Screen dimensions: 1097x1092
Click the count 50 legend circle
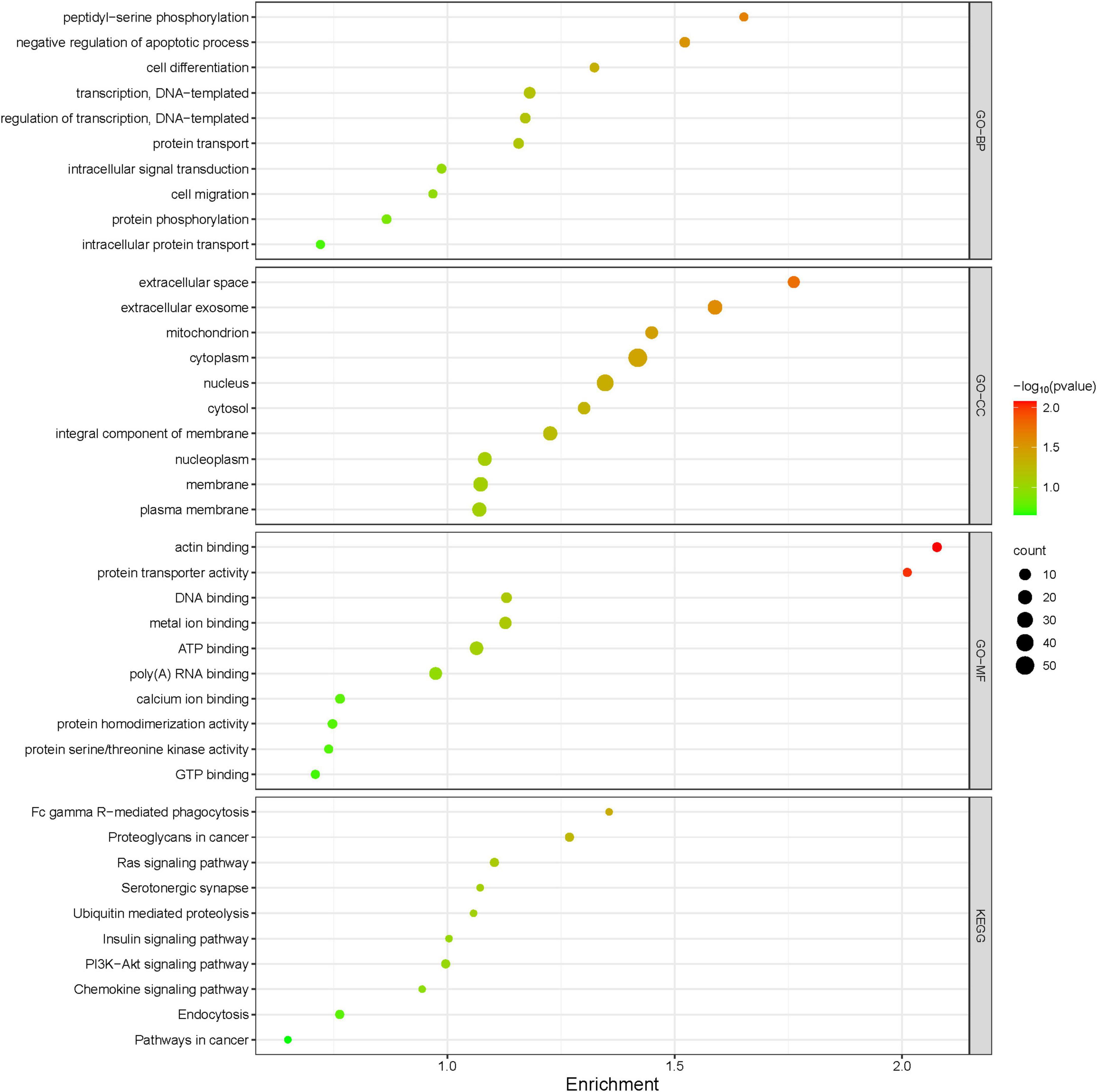pos(1025,665)
